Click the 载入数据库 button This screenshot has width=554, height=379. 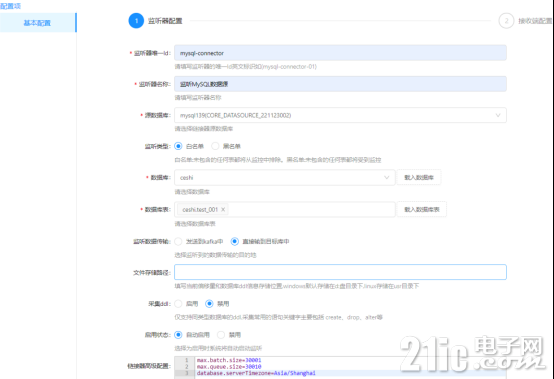[x=419, y=177]
